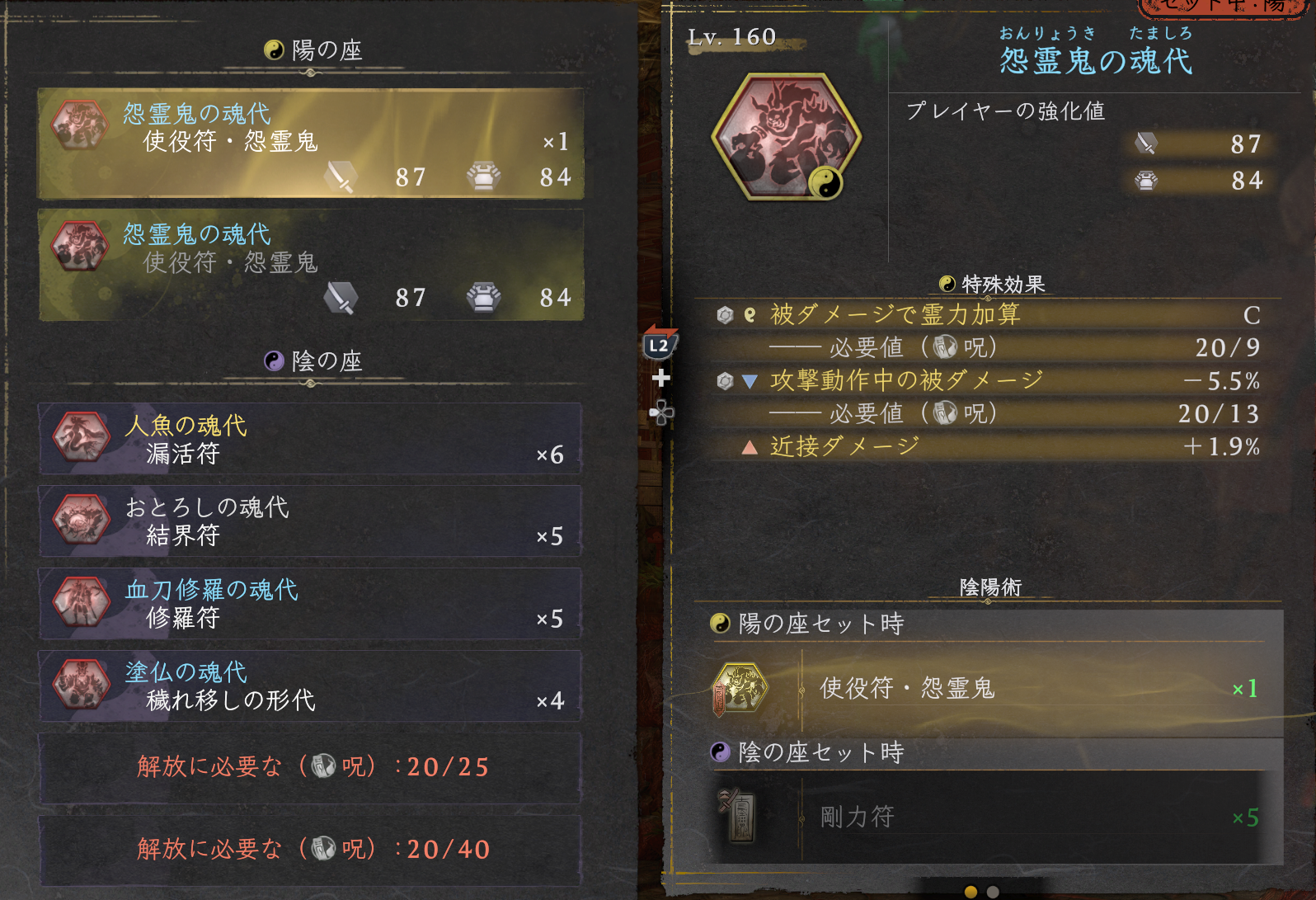Click the large 怨霊鬼 hexagon portrait
Image resolution: width=1316 pixels, height=900 pixels.
[x=786, y=137]
